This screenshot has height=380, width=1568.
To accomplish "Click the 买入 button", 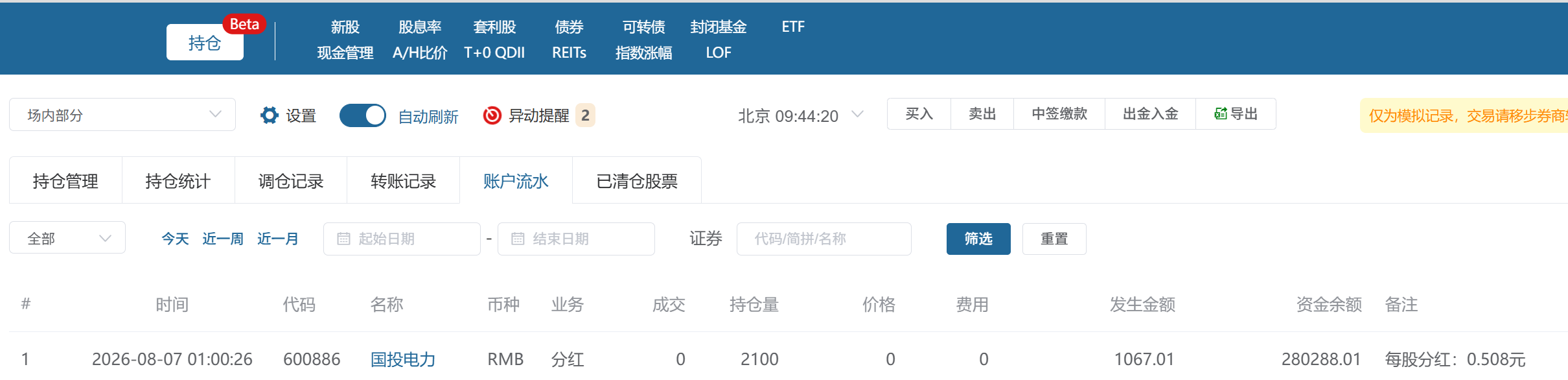I will click(x=919, y=113).
